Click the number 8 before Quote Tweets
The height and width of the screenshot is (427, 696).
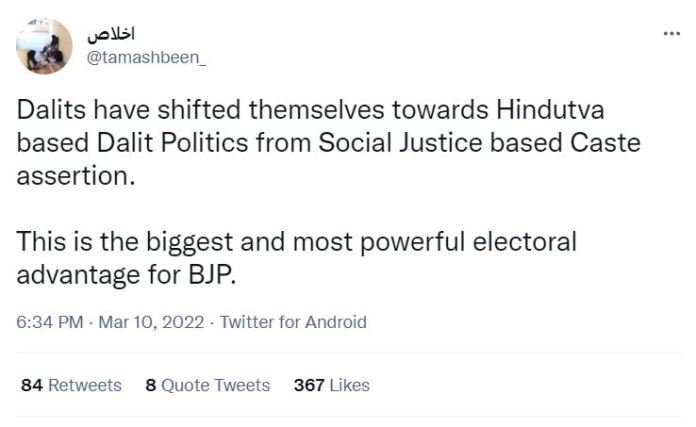[151, 385]
